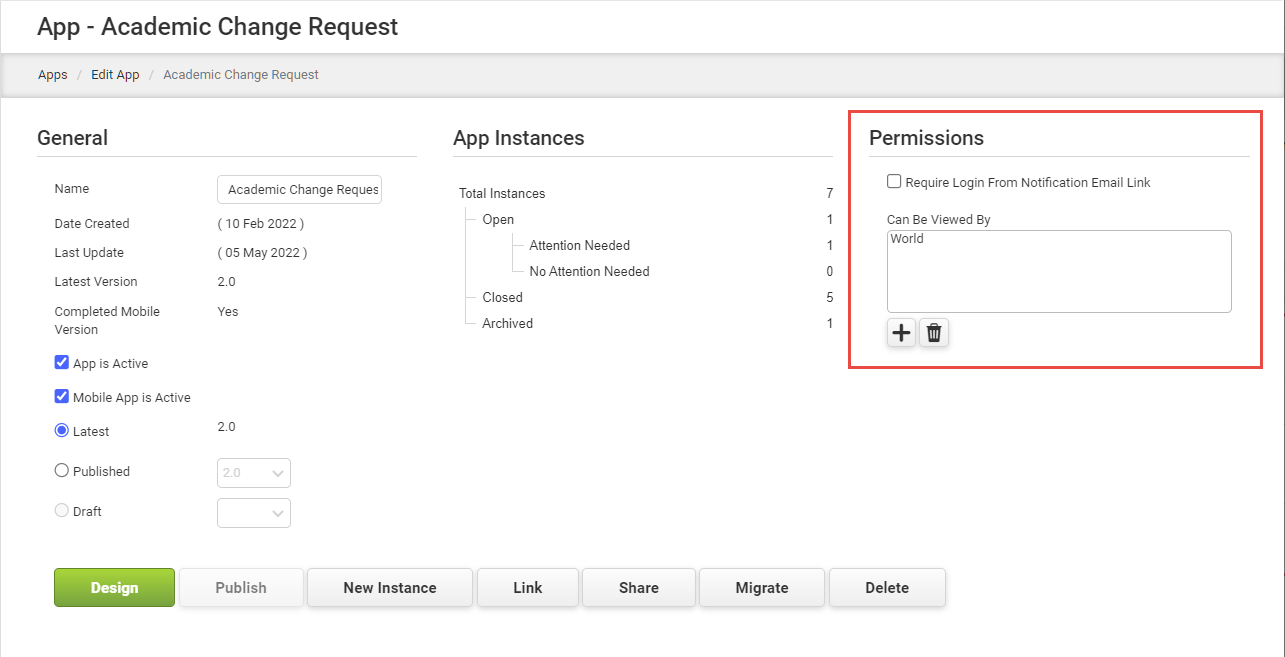This screenshot has width=1285, height=657.
Task: Open Edit App breadcrumb link
Action: click(115, 75)
